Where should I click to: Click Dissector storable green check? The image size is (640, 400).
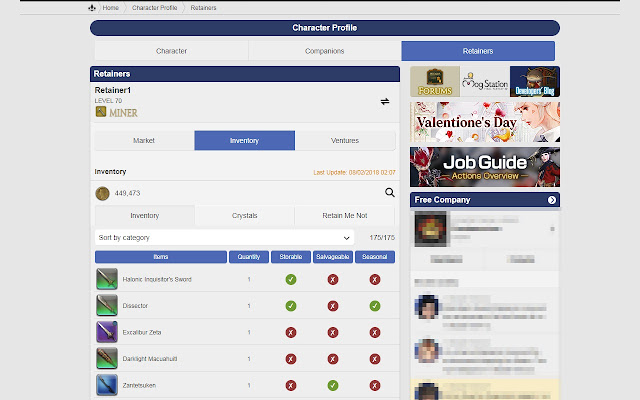click(291, 306)
